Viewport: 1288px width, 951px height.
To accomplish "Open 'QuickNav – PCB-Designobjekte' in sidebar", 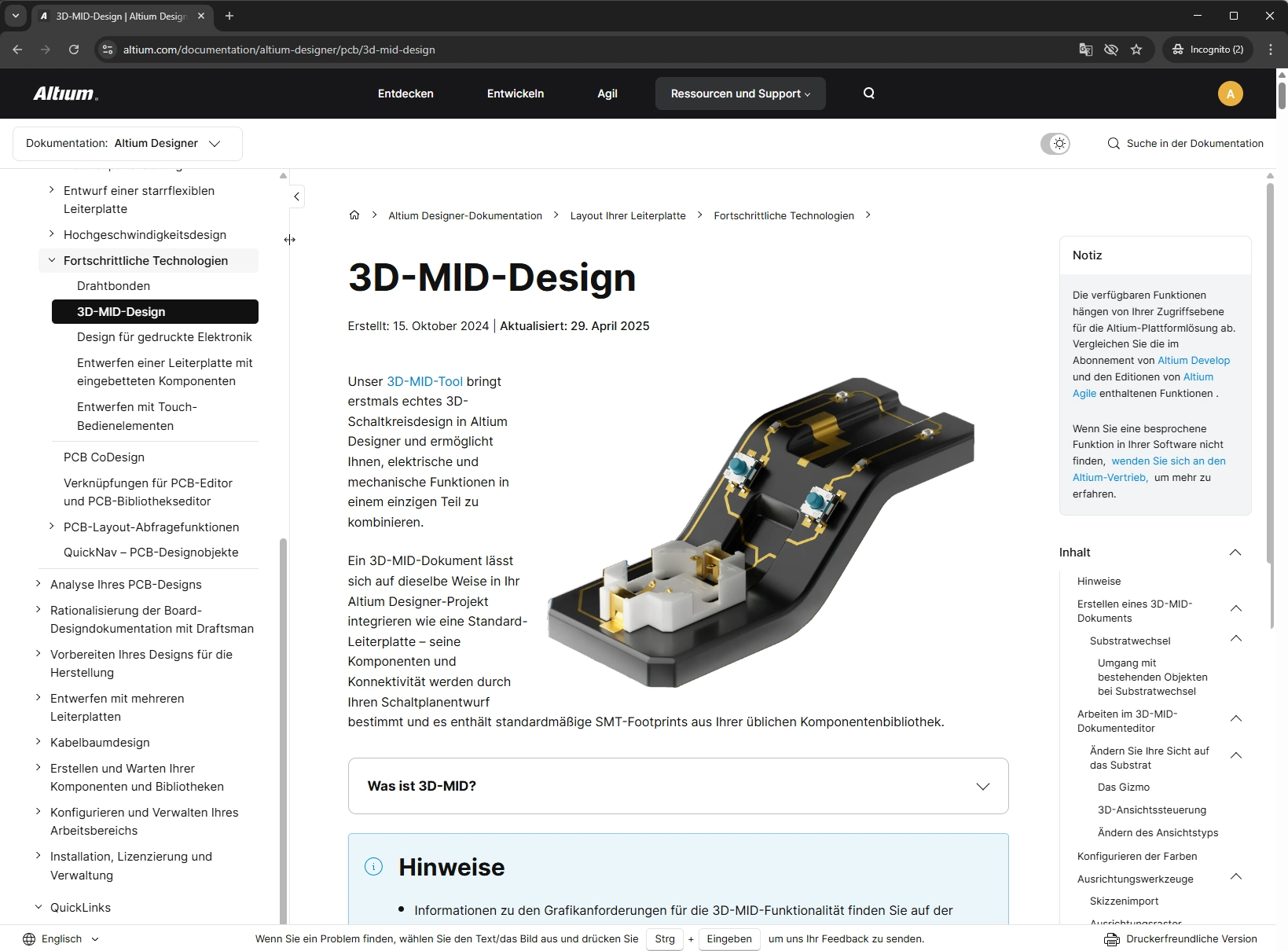I will click(151, 553).
